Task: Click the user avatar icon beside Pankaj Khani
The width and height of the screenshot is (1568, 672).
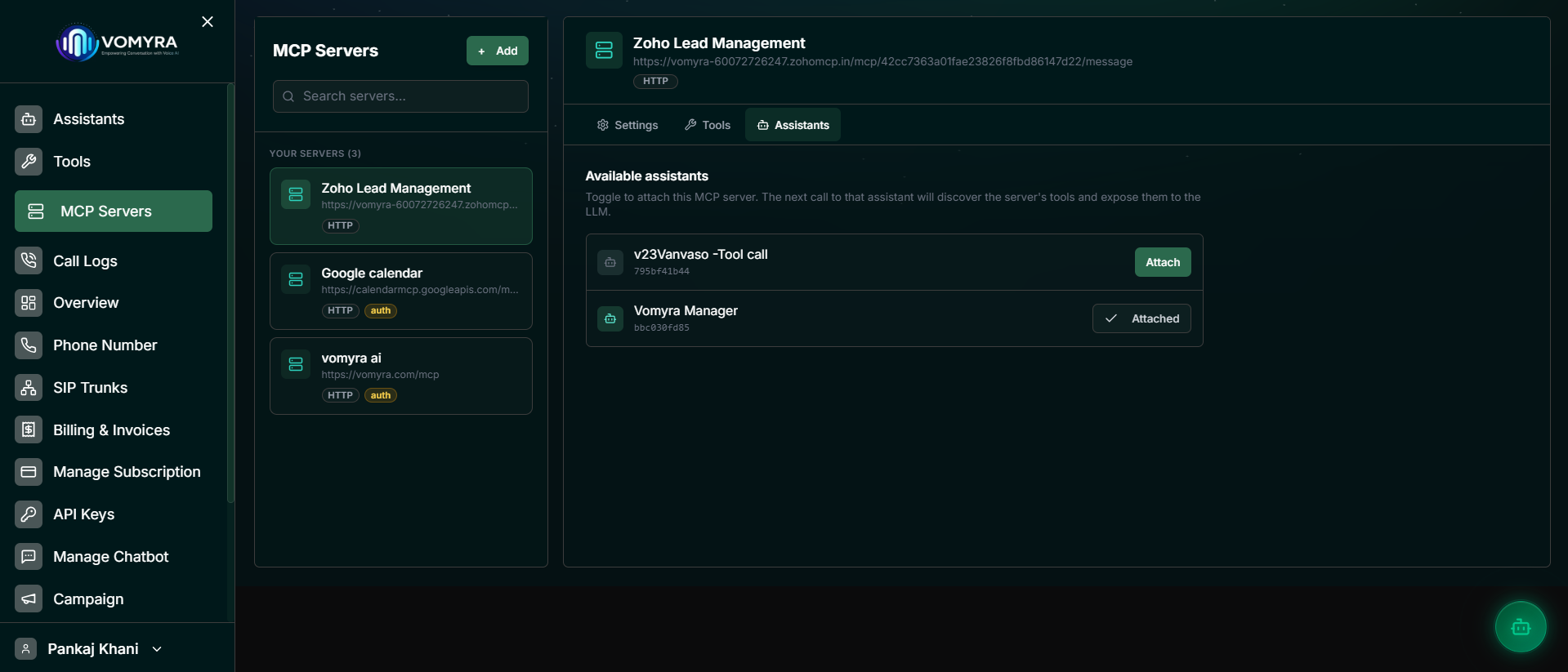Action: point(25,649)
